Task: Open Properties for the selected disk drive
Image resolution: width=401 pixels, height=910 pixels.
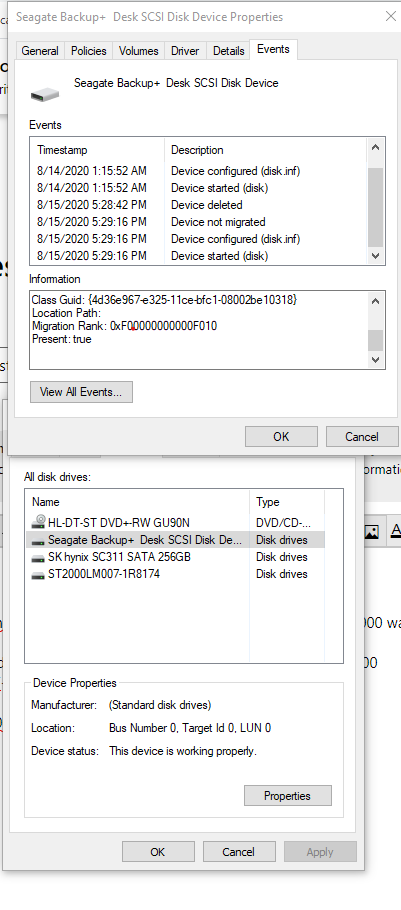Action: pyautogui.click(x=287, y=796)
